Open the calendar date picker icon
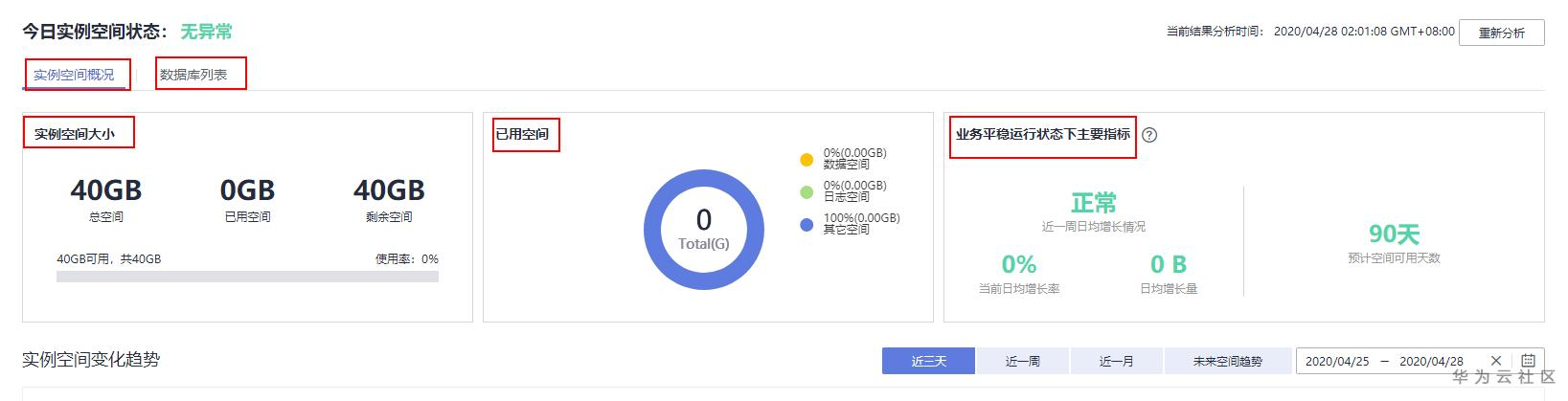Image resolution: width=1568 pixels, height=401 pixels. tap(1528, 361)
